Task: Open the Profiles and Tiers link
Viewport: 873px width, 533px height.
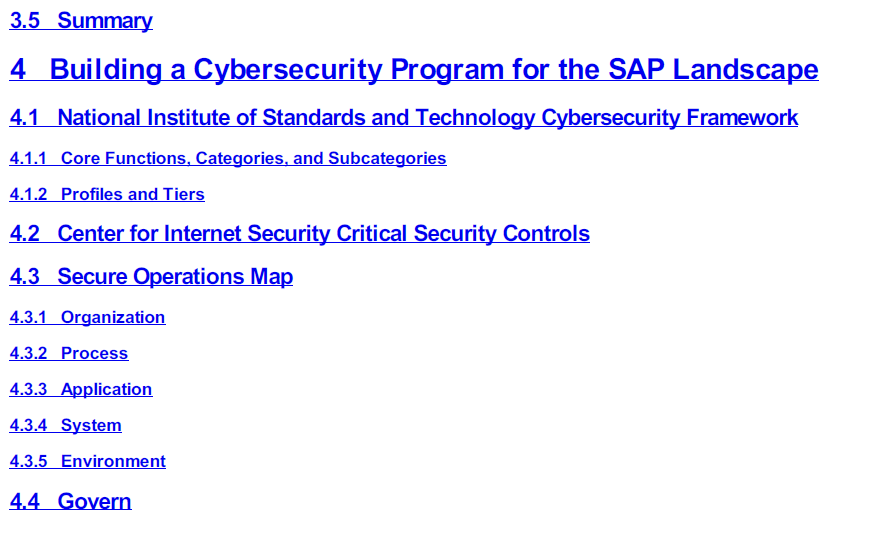Action: pyautogui.click(x=132, y=195)
